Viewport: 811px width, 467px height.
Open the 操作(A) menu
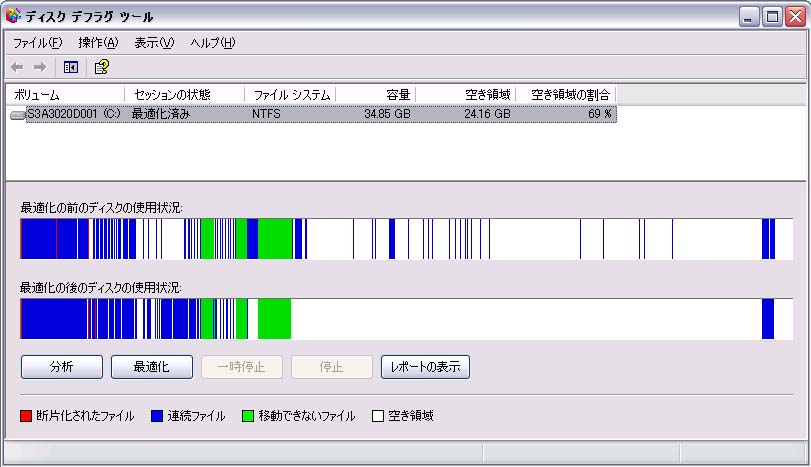coord(98,43)
